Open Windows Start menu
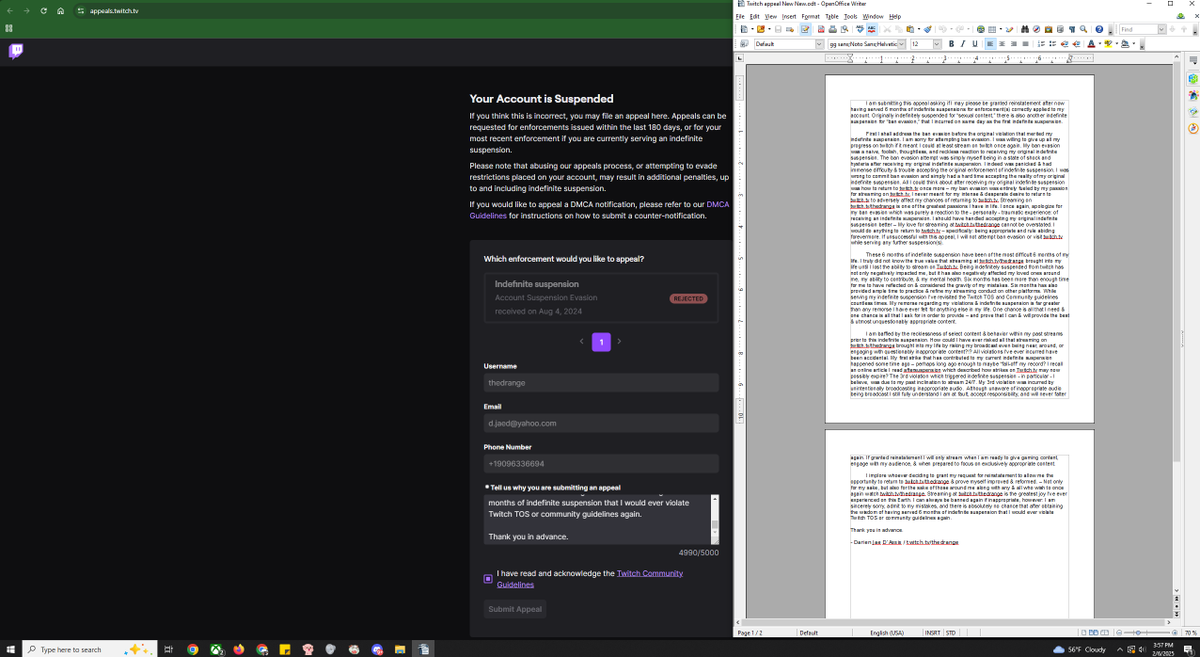 pos(10,649)
